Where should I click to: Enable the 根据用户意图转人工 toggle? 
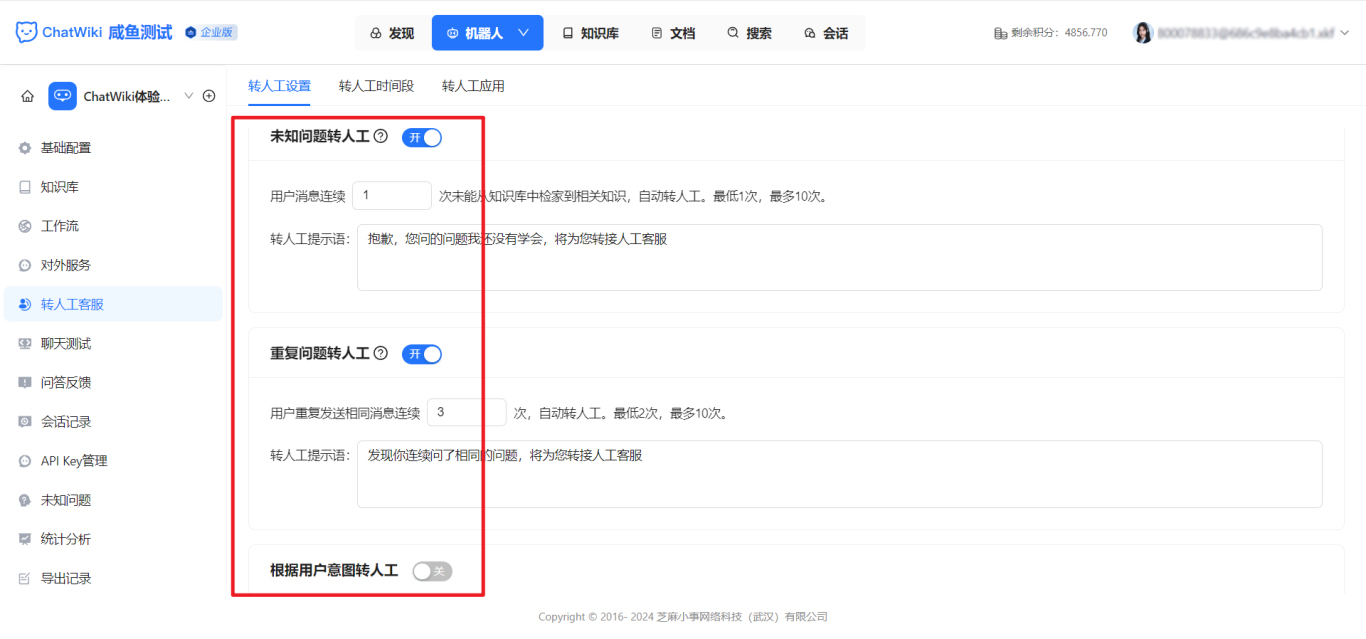point(432,570)
